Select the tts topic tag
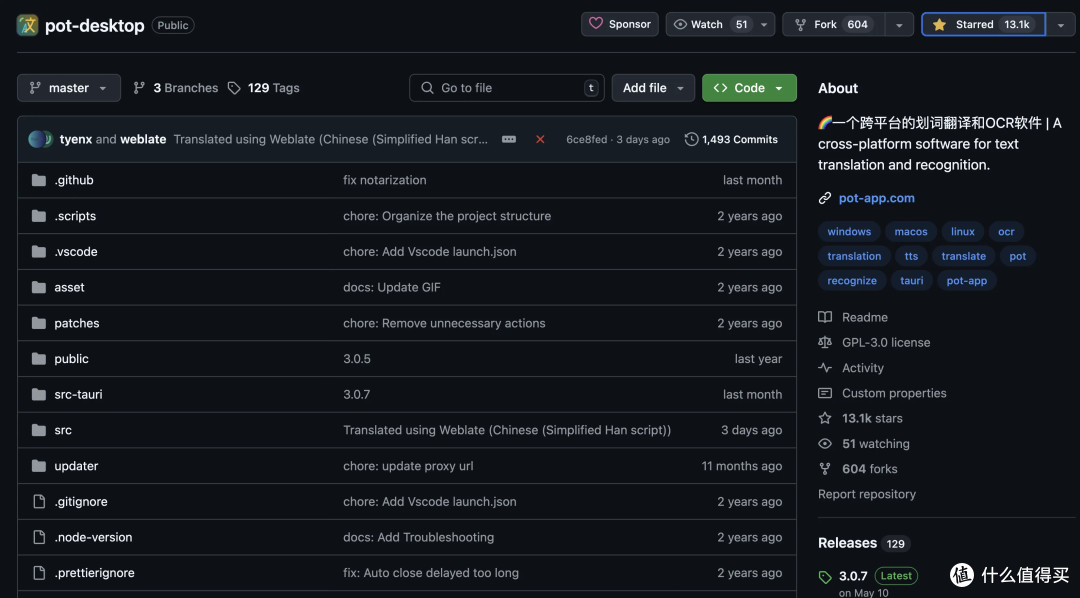 (x=911, y=256)
